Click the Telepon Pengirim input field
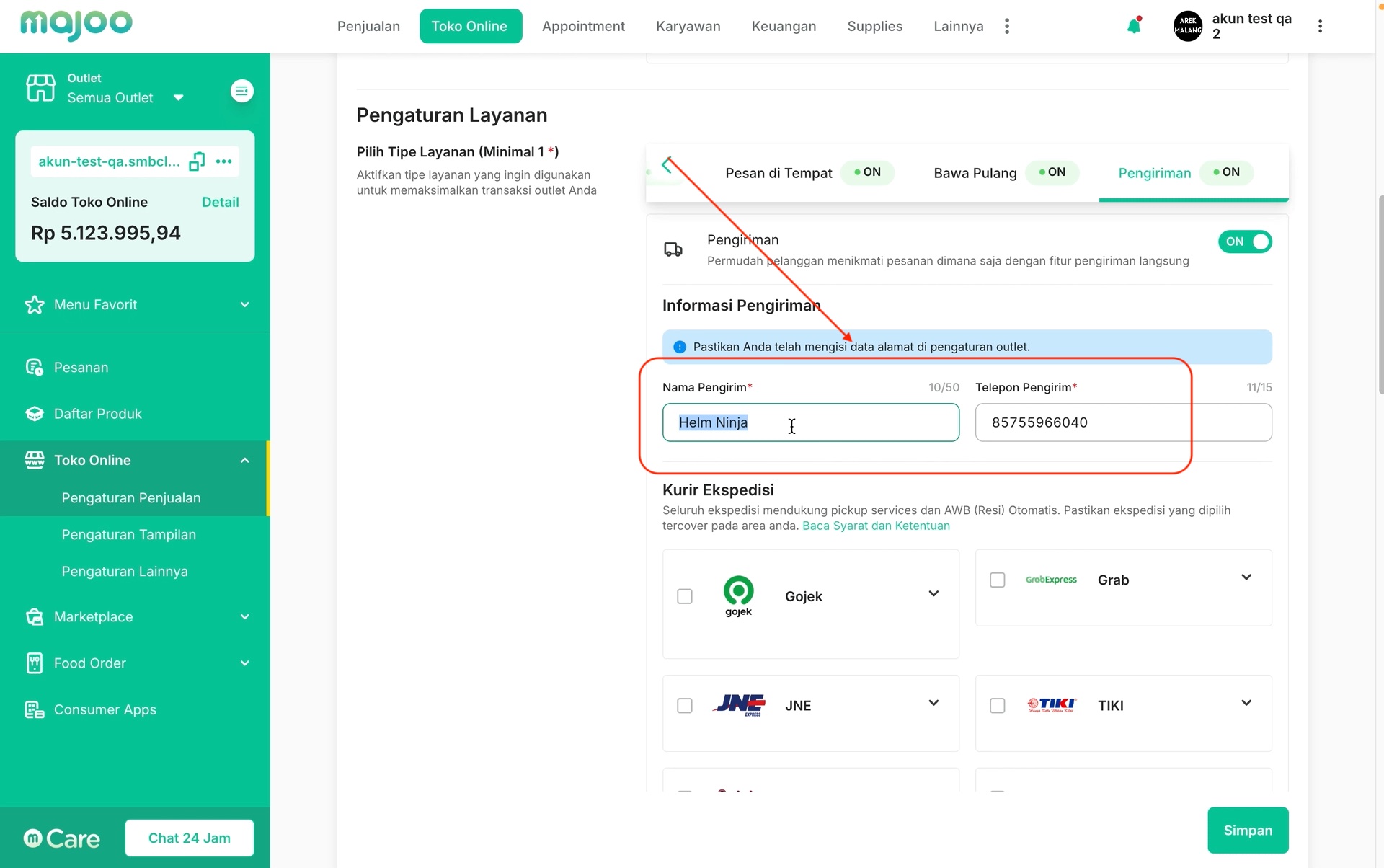Image resolution: width=1384 pixels, height=868 pixels. [x=1123, y=422]
